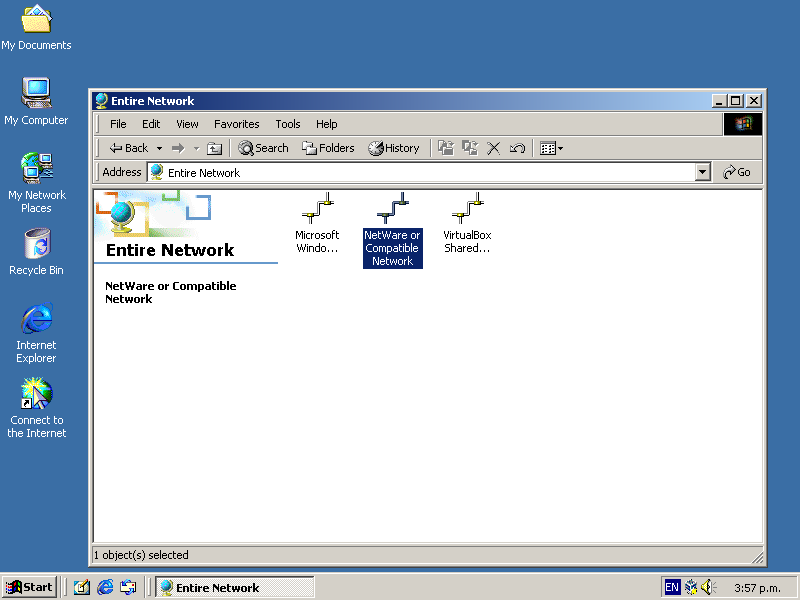Open the View menu

click(x=187, y=124)
